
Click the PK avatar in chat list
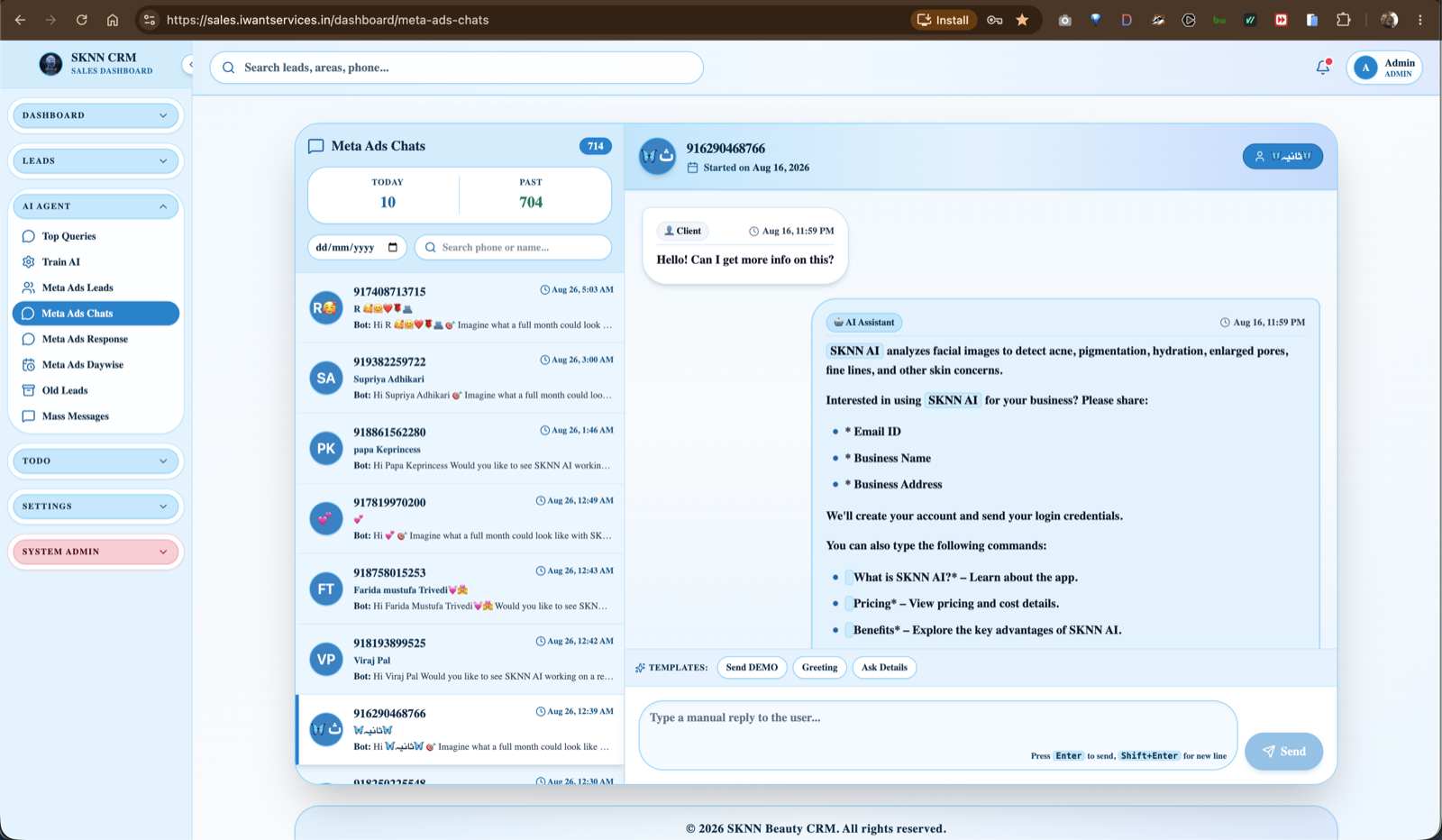coord(326,449)
